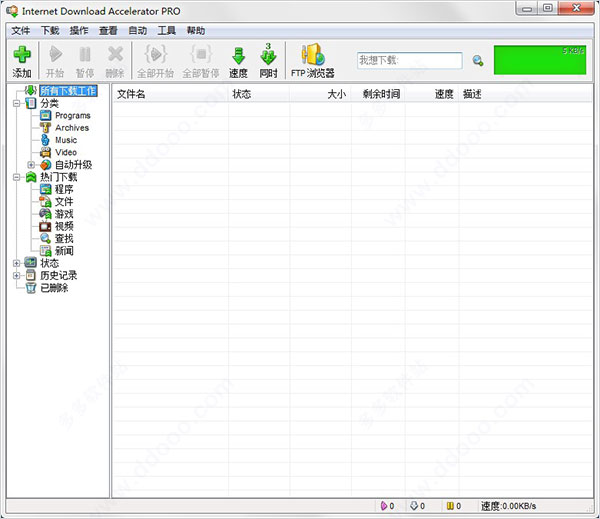Click the 删除 (Delete) toolbar icon
Viewport: 600px width, 519px height.
(115, 61)
